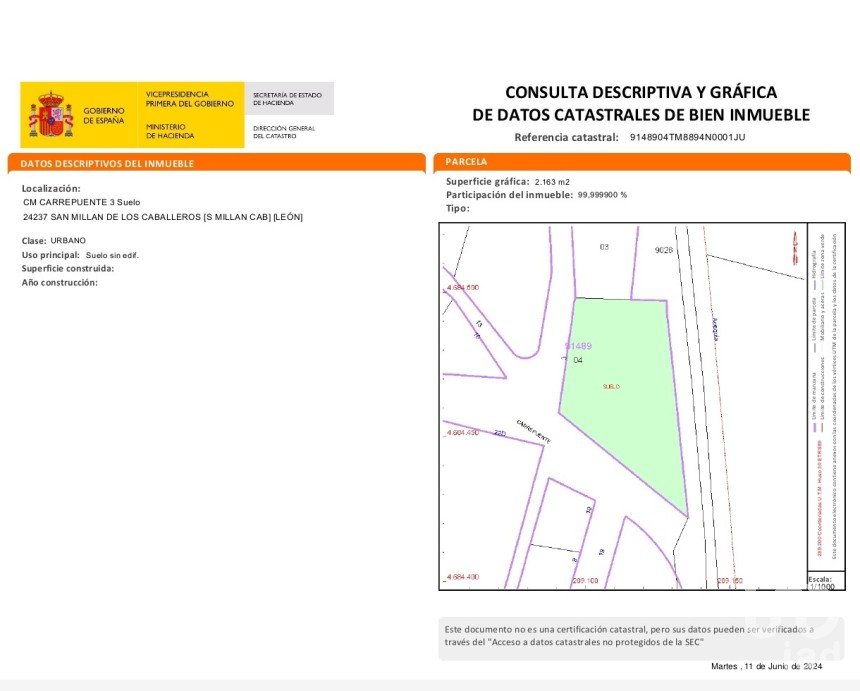Click the 'Localización:' label
The image size is (860, 691).
click(51, 189)
